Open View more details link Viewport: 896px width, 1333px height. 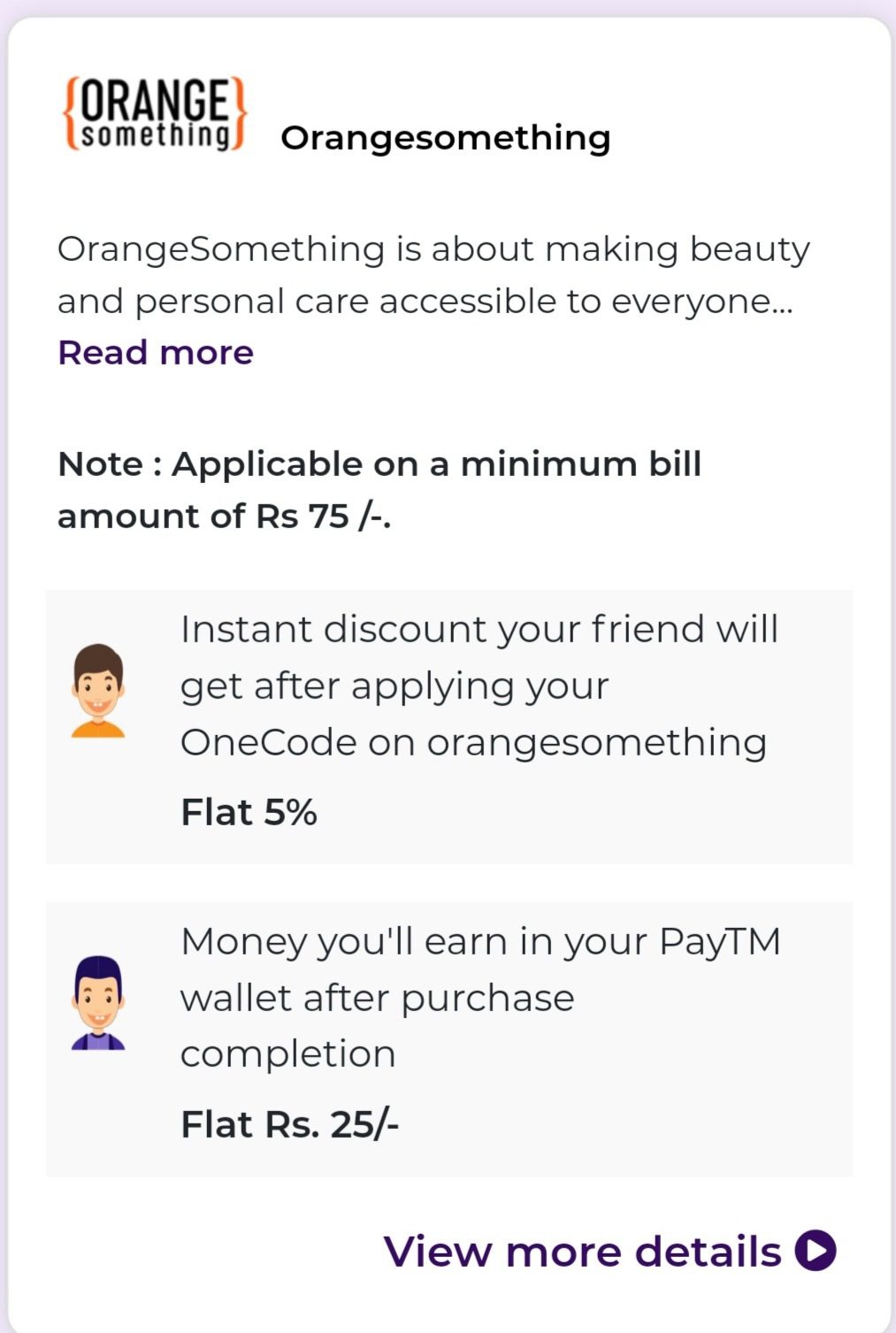click(x=609, y=1251)
